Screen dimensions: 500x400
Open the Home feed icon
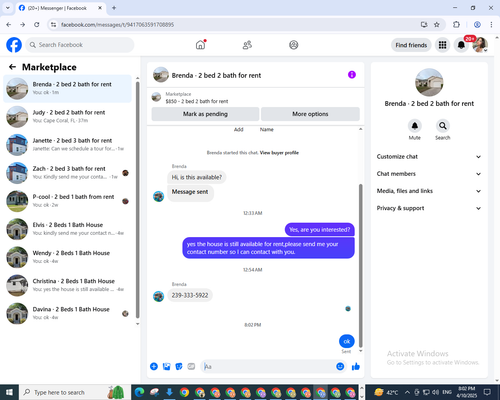(201, 45)
